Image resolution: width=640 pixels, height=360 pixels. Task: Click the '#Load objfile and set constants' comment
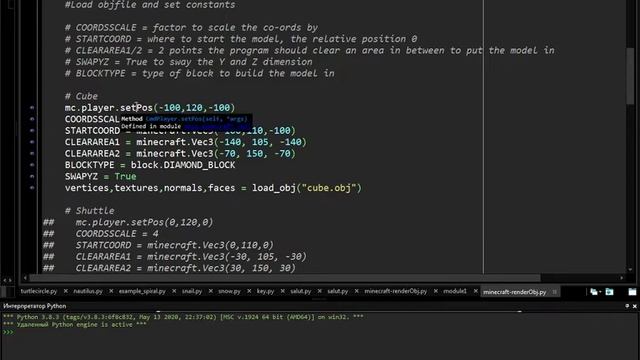point(150,5)
